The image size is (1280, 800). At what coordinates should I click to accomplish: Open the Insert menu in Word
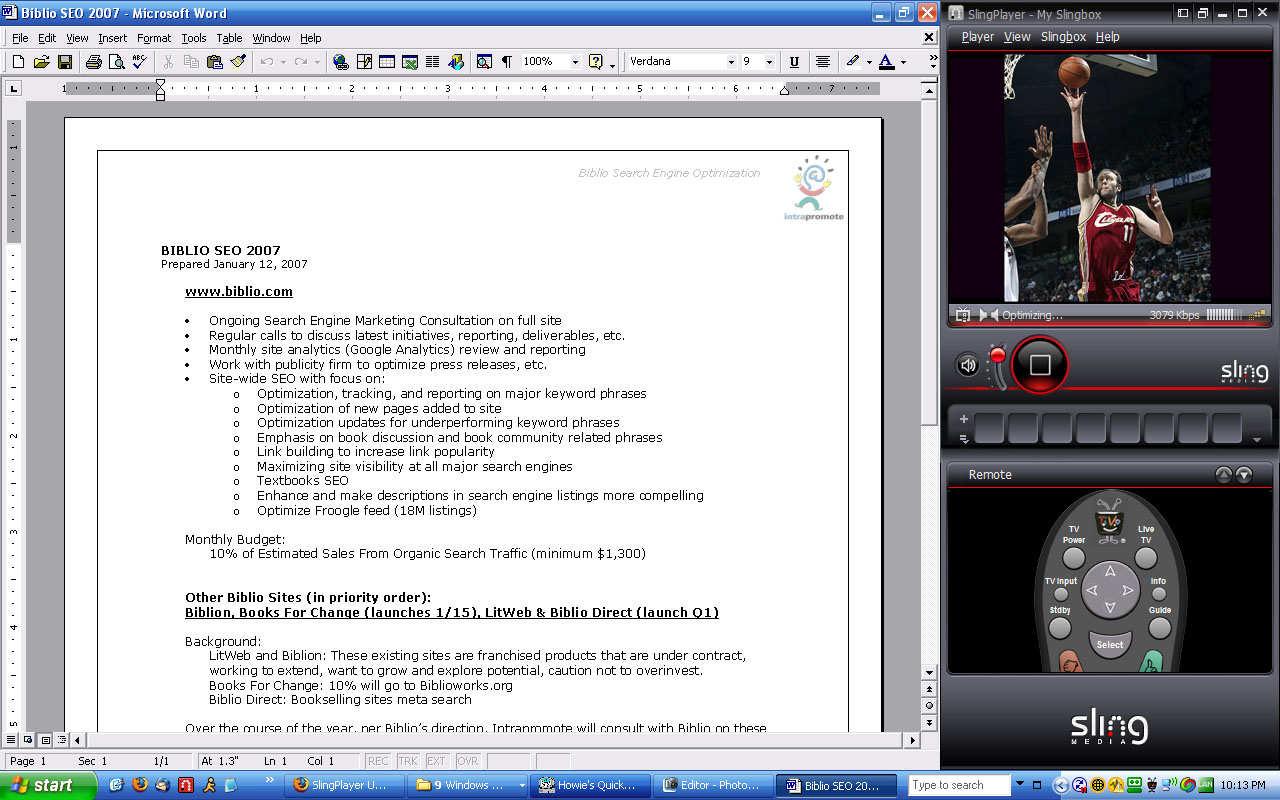pyautogui.click(x=112, y=38)
